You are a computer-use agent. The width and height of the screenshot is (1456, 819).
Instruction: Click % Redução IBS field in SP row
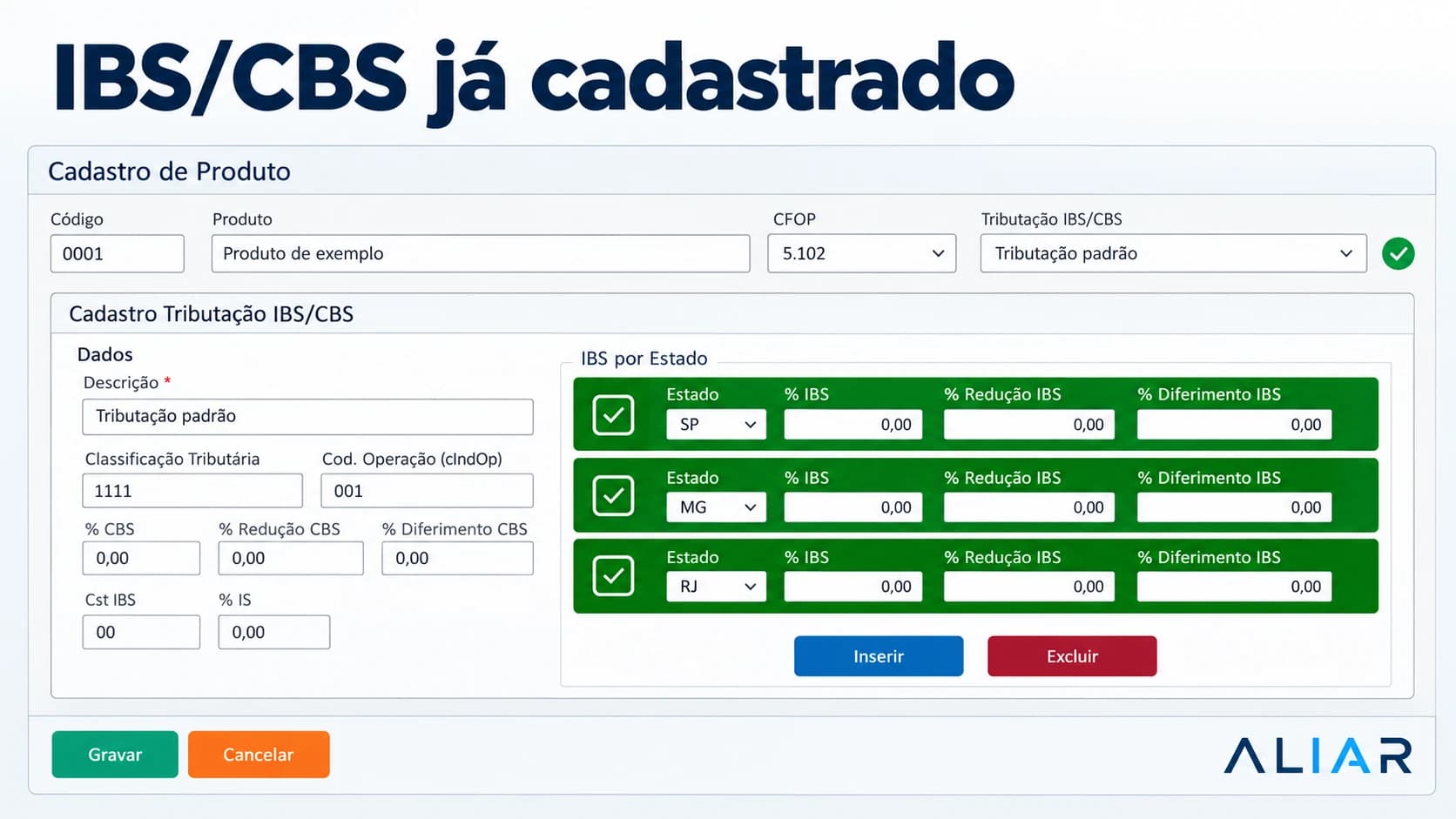[1029, 424]
